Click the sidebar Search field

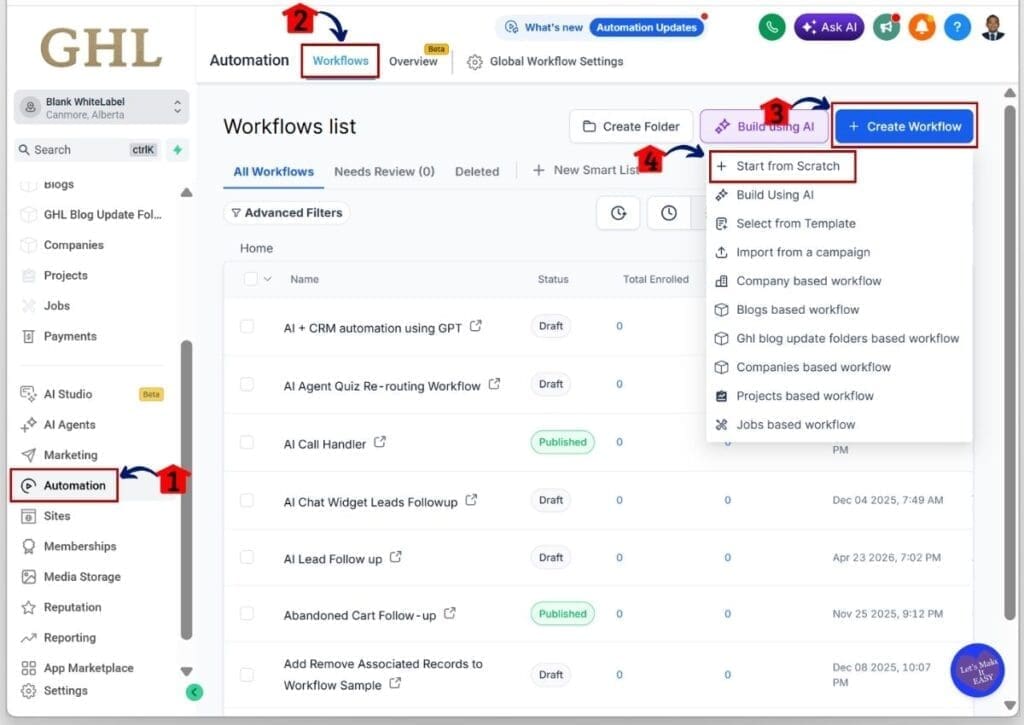(x=87, y=150)
